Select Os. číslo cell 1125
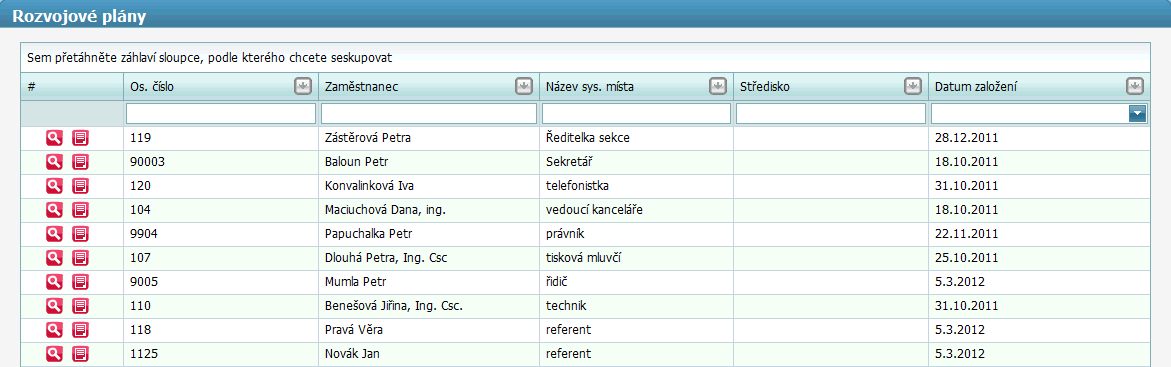1171x367 pixels. click(x=221, y=354)
